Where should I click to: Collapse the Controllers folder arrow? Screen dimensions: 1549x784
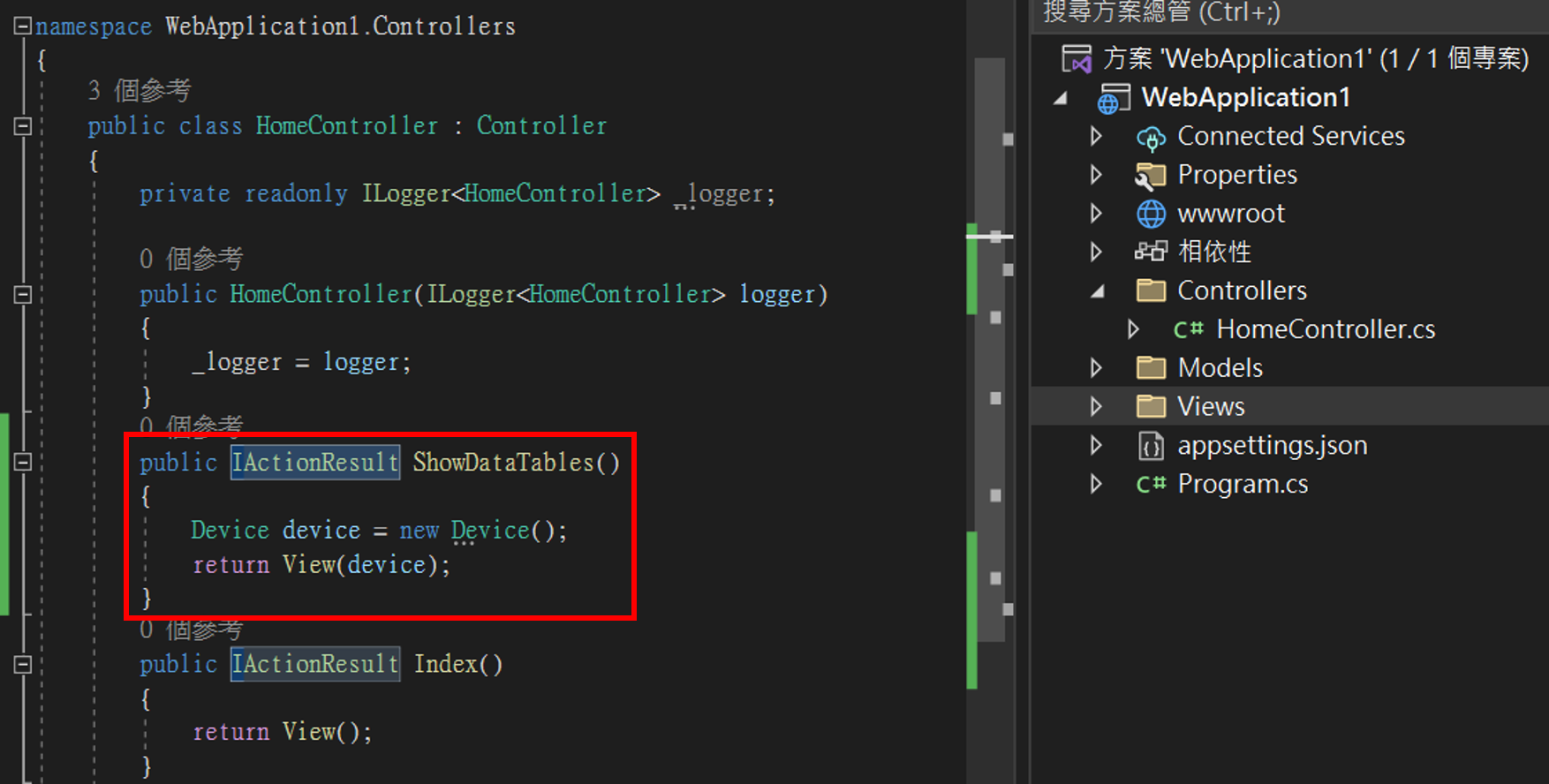coord(1097,291)
